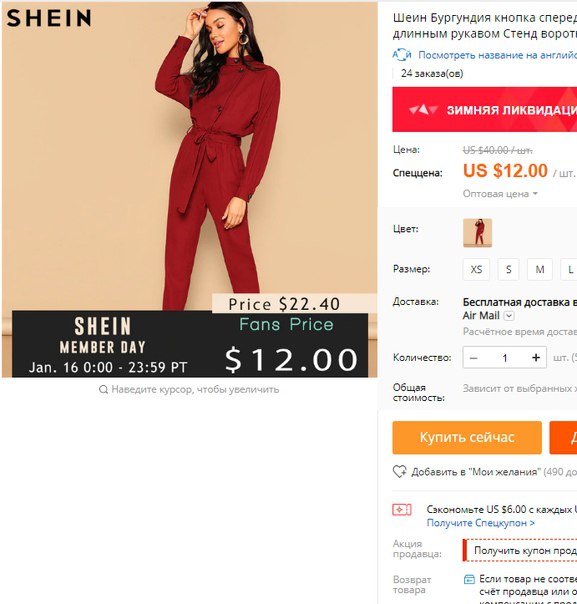Click the plus quantity button
Screen dimensions: 577x604
pyautogui.click(x=536, y=358)
